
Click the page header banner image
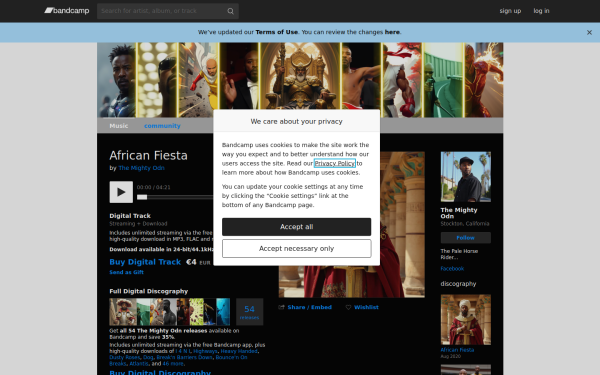click(x=300, y=80)
